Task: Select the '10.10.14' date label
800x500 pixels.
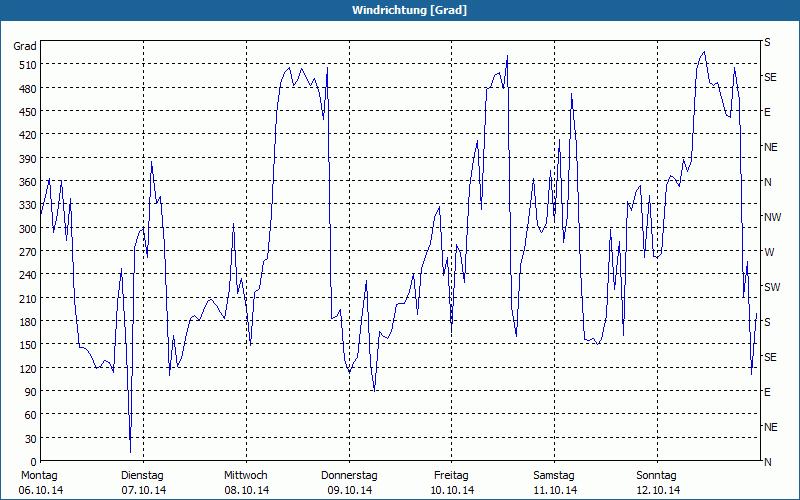Action: pyautogui.click(x=452, y=490)
